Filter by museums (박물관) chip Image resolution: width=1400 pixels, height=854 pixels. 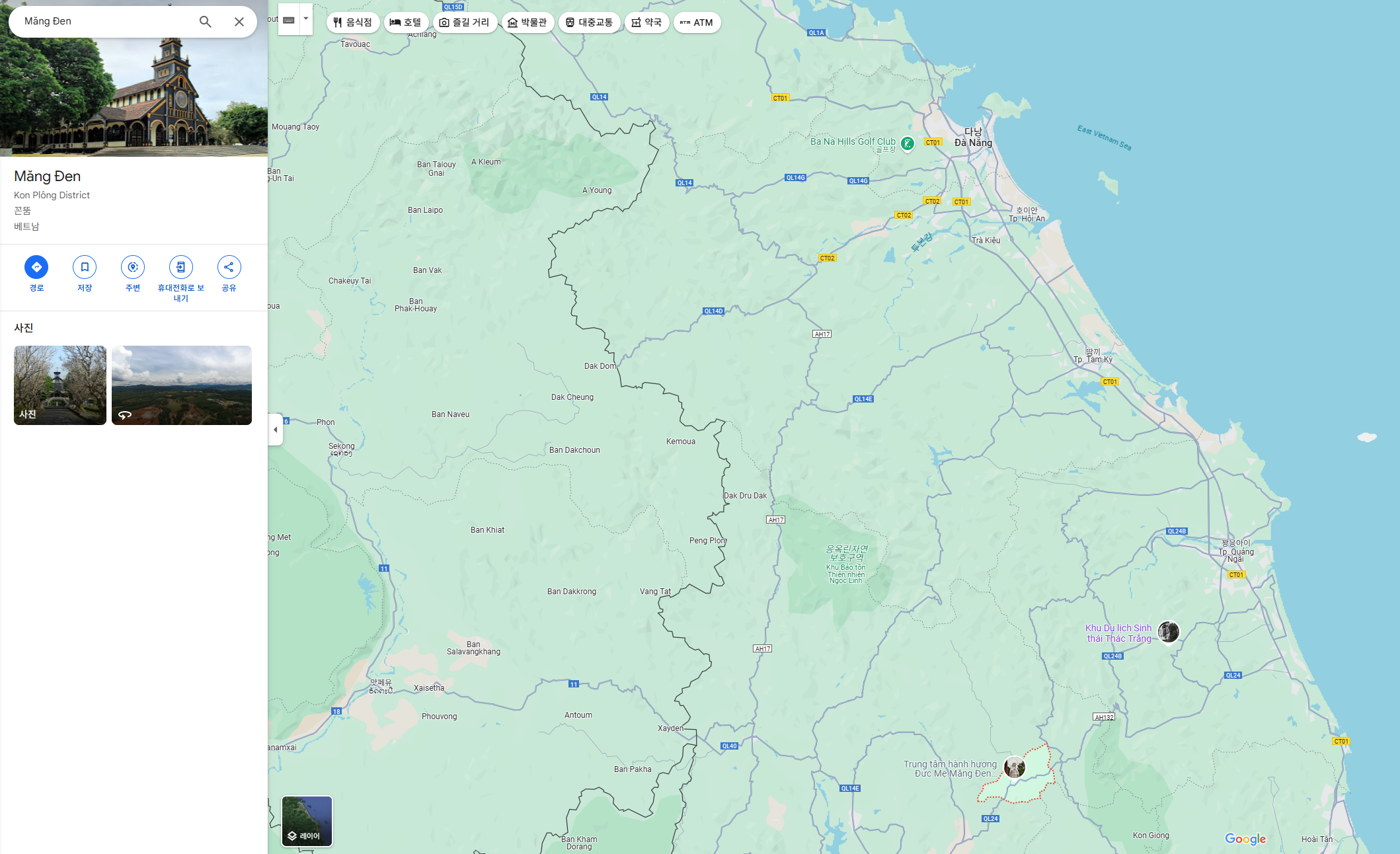coord(527,22)
